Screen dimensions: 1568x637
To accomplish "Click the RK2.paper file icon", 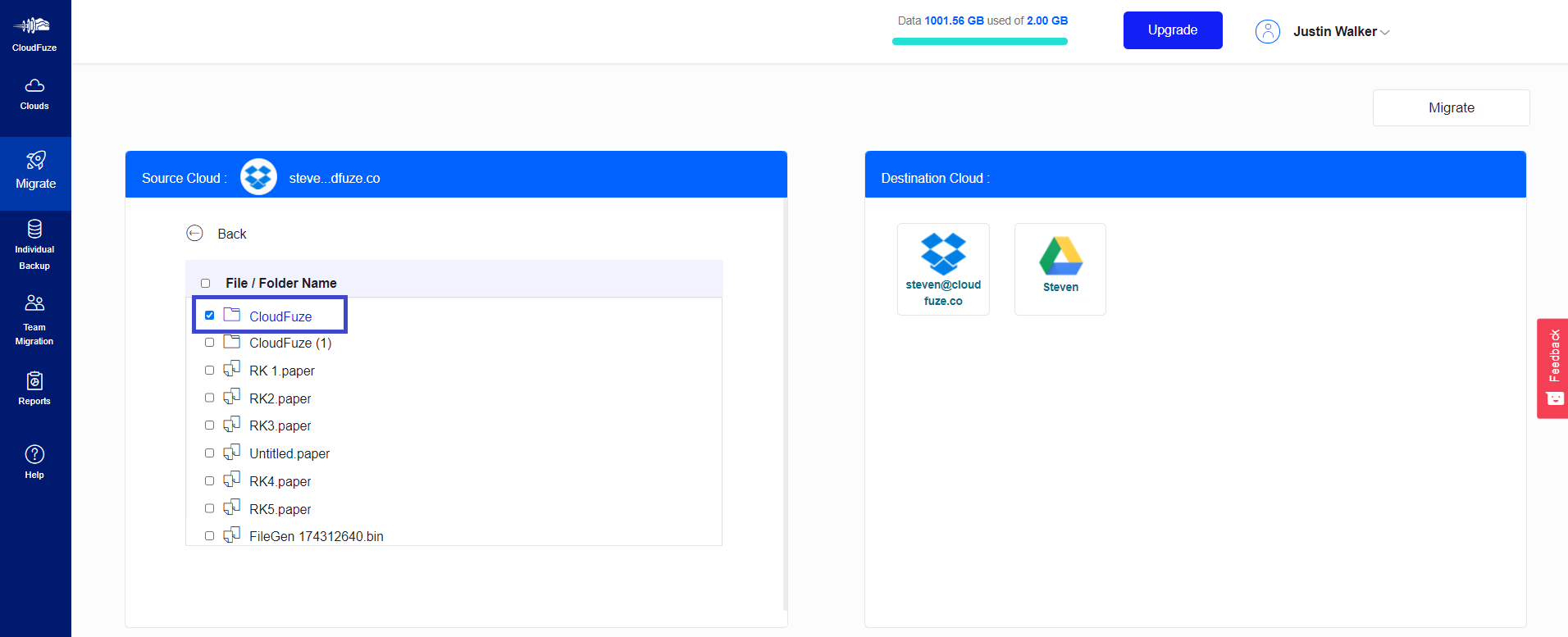I will [x=232, y=397].
